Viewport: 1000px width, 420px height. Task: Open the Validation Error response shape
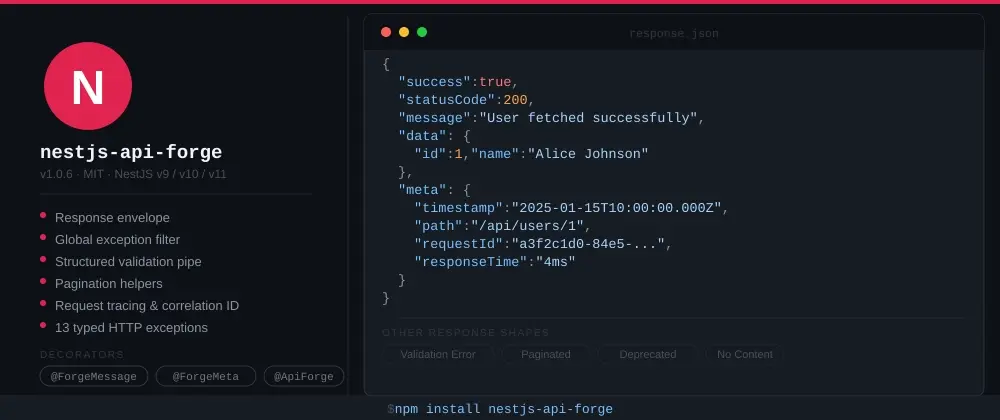(x=438, y=354)
